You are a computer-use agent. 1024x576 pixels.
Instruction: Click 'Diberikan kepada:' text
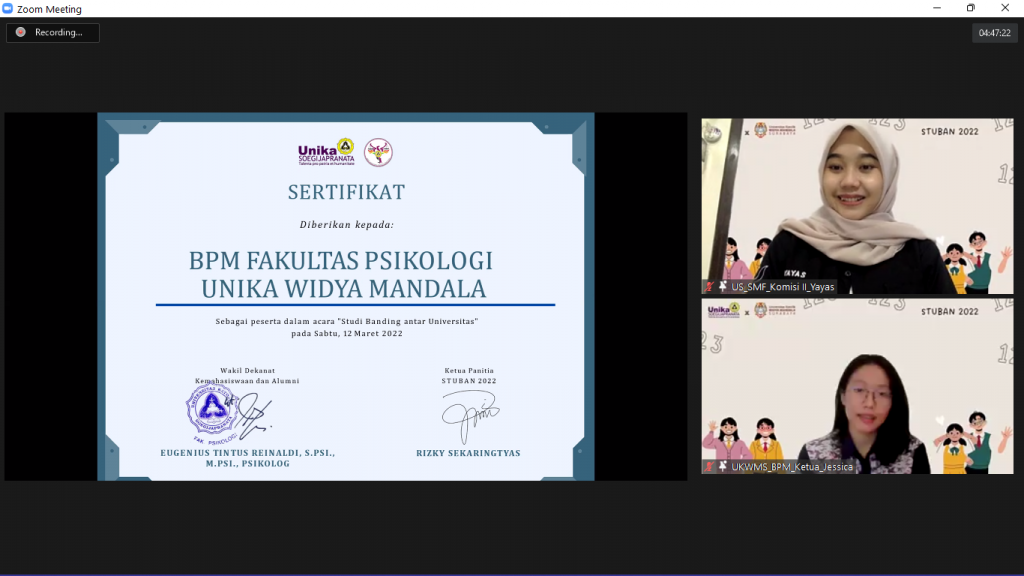coord(347,224)
